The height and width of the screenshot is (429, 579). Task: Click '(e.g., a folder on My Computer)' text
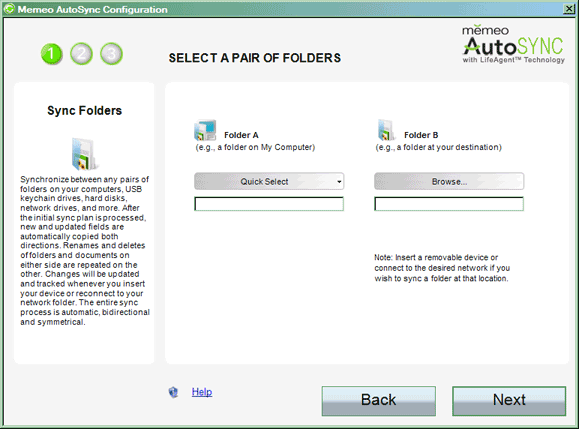tap(255, 147)
